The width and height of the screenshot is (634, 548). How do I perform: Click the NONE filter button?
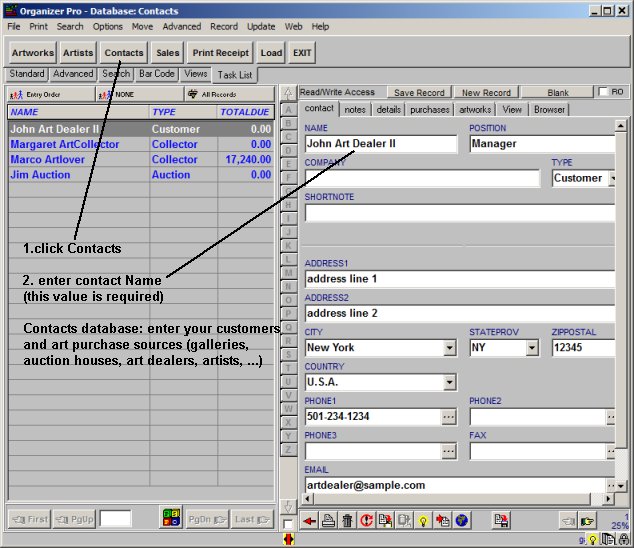coord(140,95)
